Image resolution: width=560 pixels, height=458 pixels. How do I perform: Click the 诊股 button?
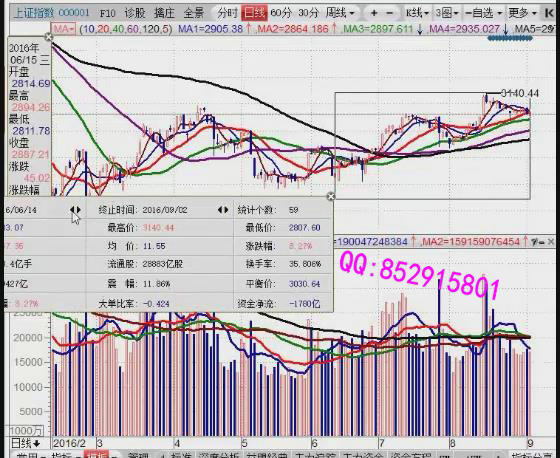coord(135,14)
